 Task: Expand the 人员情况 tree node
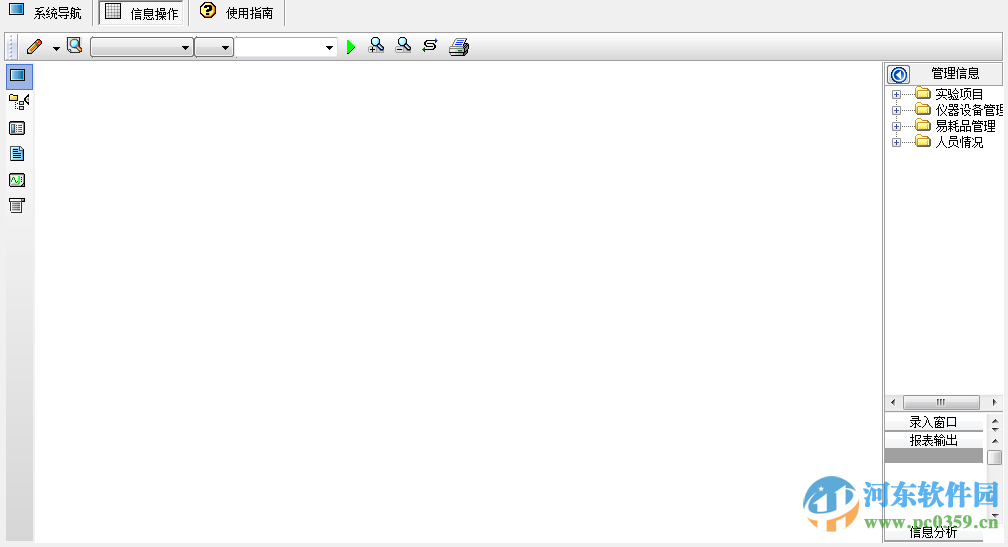[896, 142]
